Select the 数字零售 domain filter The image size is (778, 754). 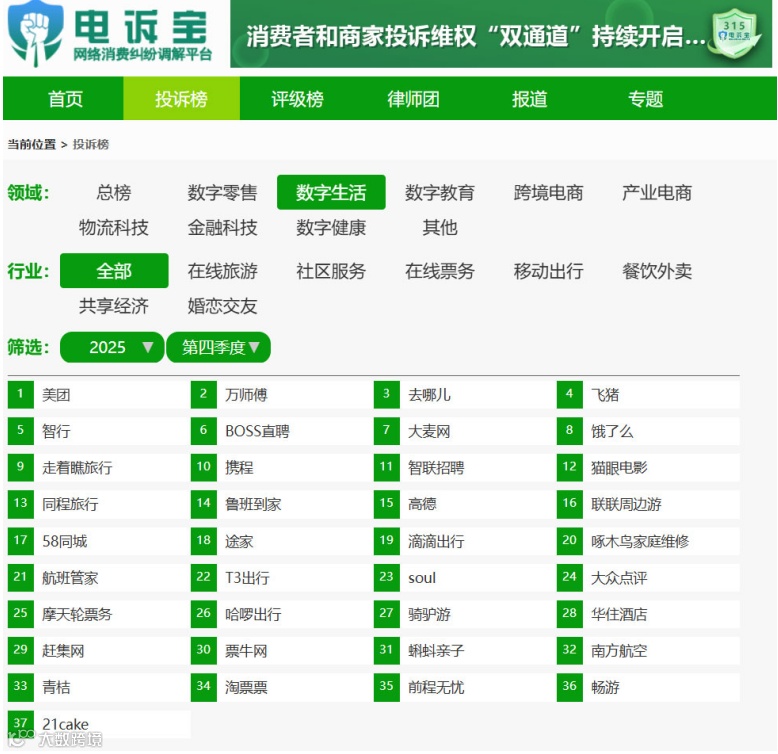[222, 192]
